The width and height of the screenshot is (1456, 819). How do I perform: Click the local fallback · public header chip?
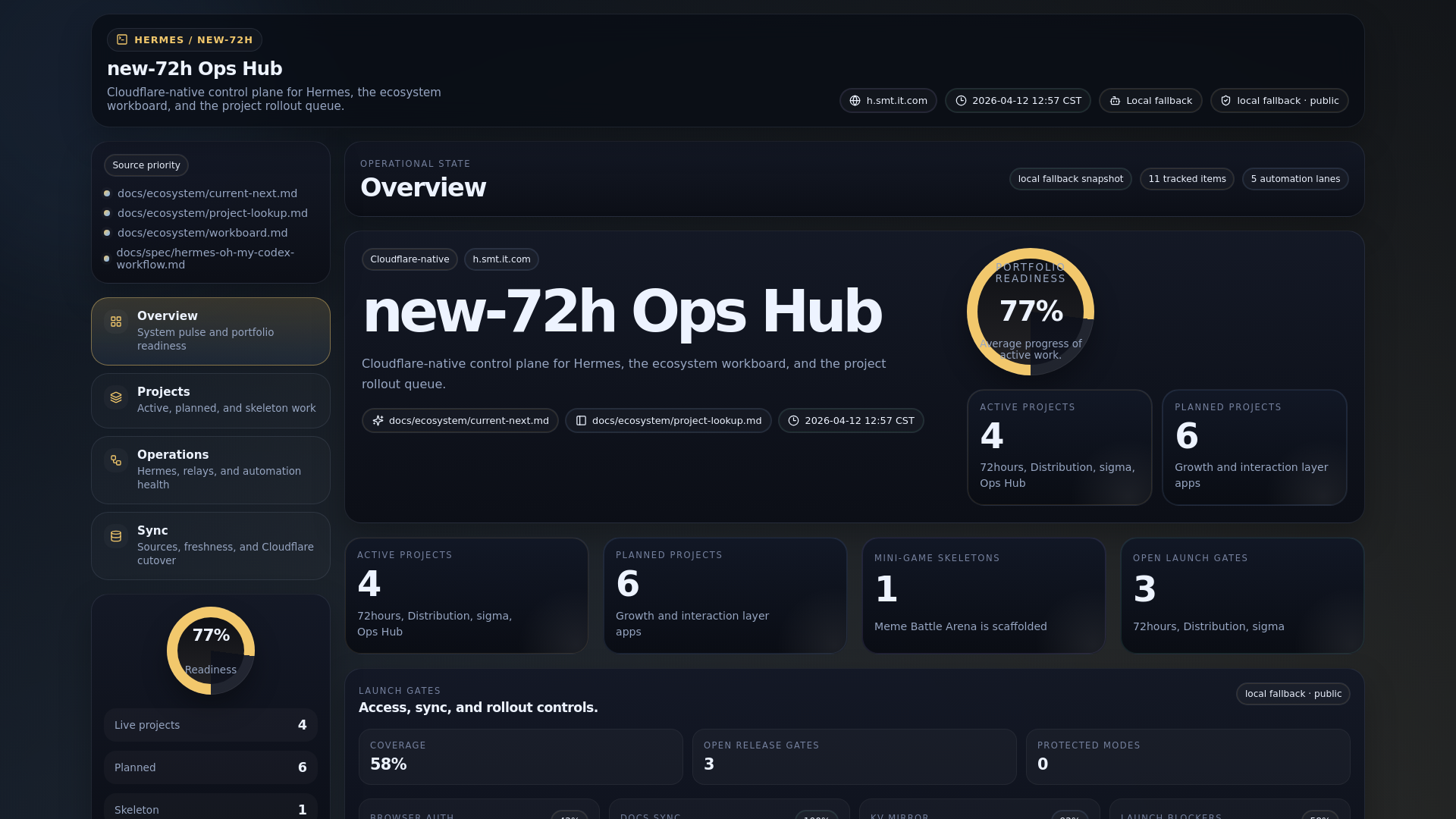[x=1279, y=101]
